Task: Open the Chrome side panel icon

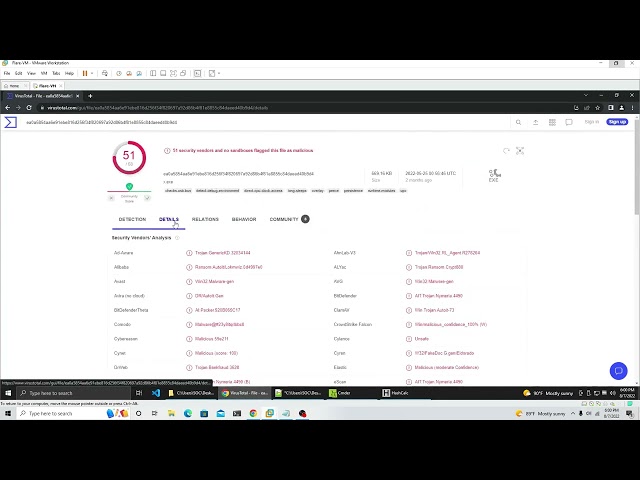Action: 611,108
